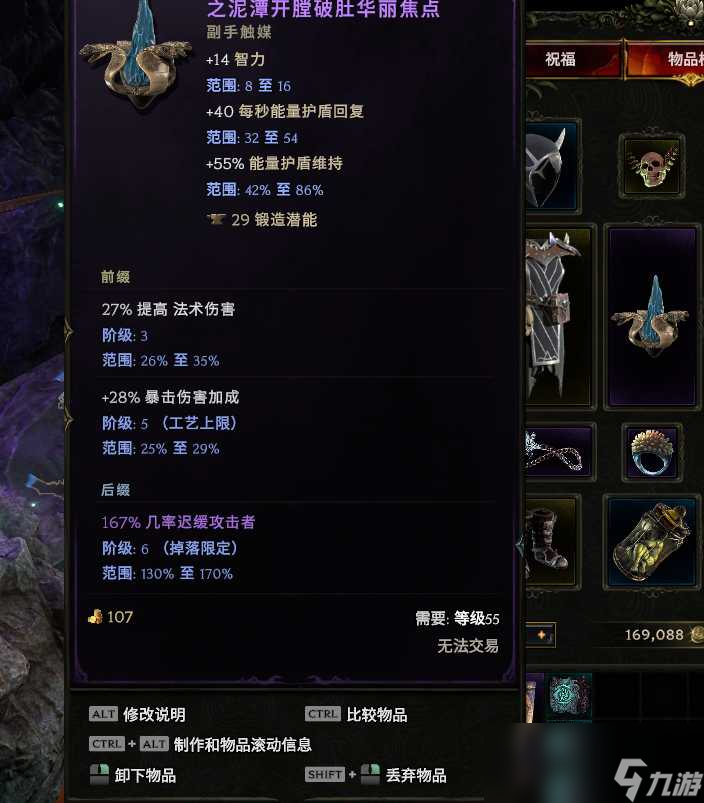This screenshot has width=704, height=803.
Task: Click the boots equipment slot
Action: [x=552, y=542]
